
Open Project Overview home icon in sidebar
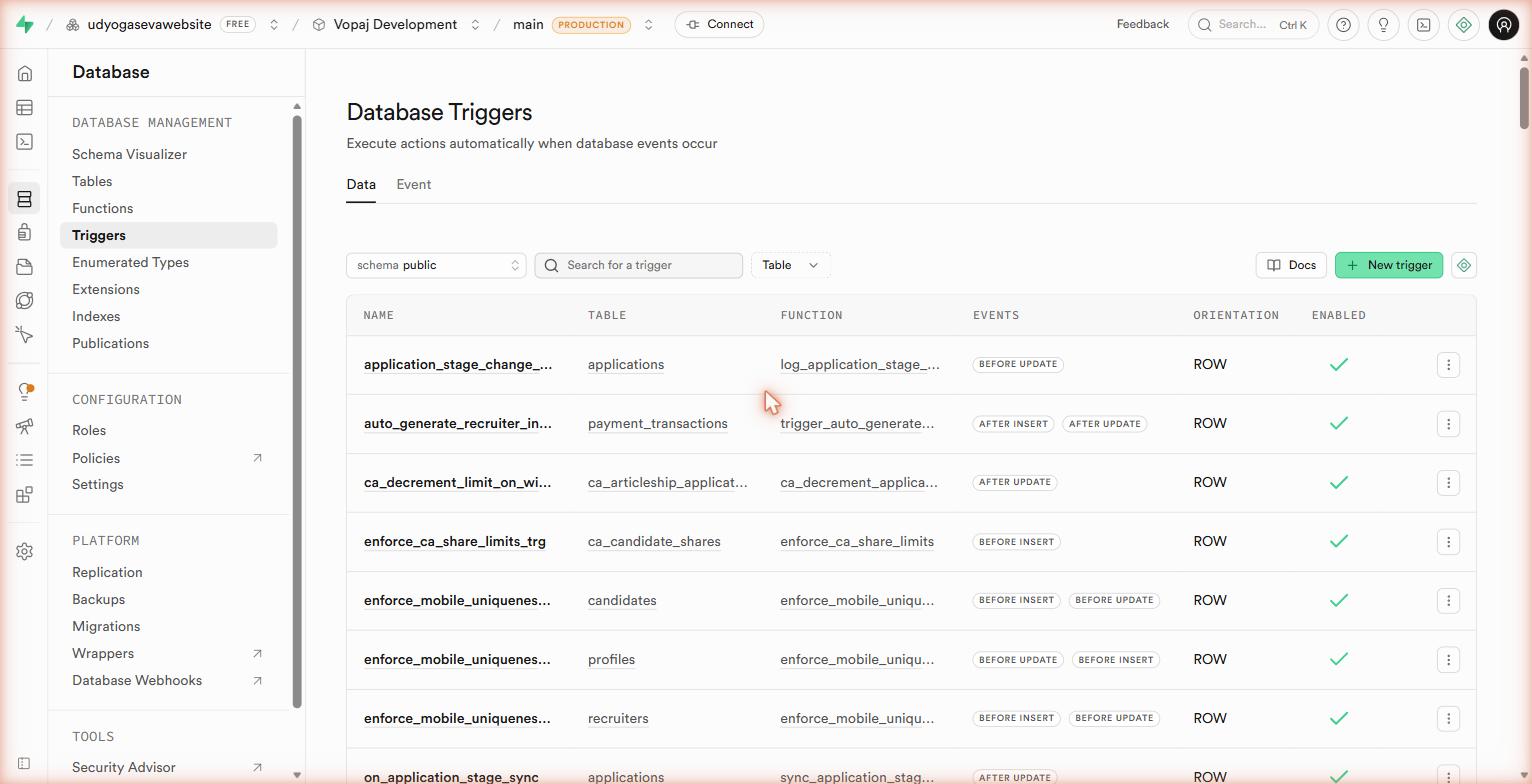coord(25,74)
